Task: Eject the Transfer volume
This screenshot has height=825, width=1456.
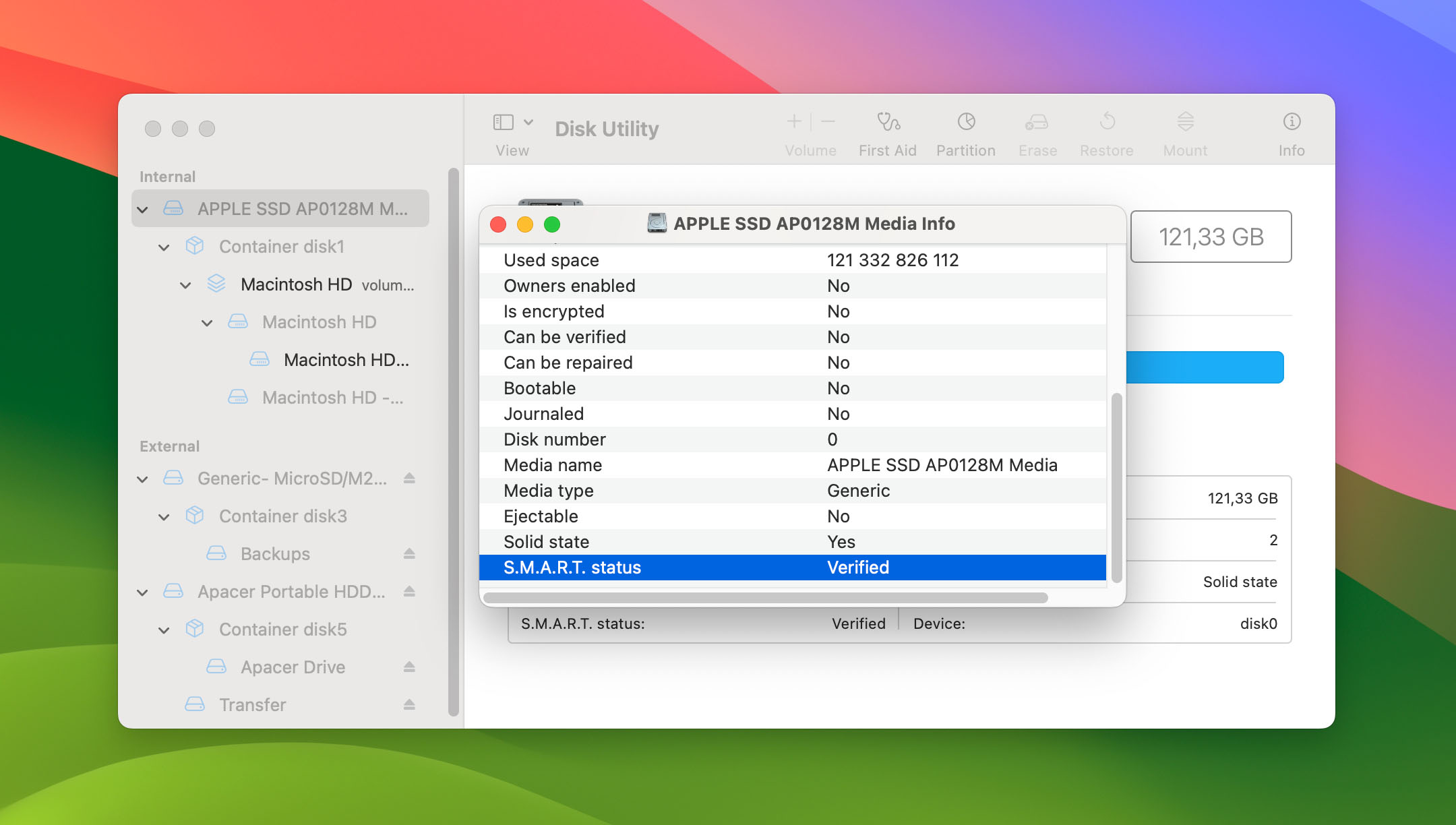Action: pyautogui.click(x=409, y=705)
